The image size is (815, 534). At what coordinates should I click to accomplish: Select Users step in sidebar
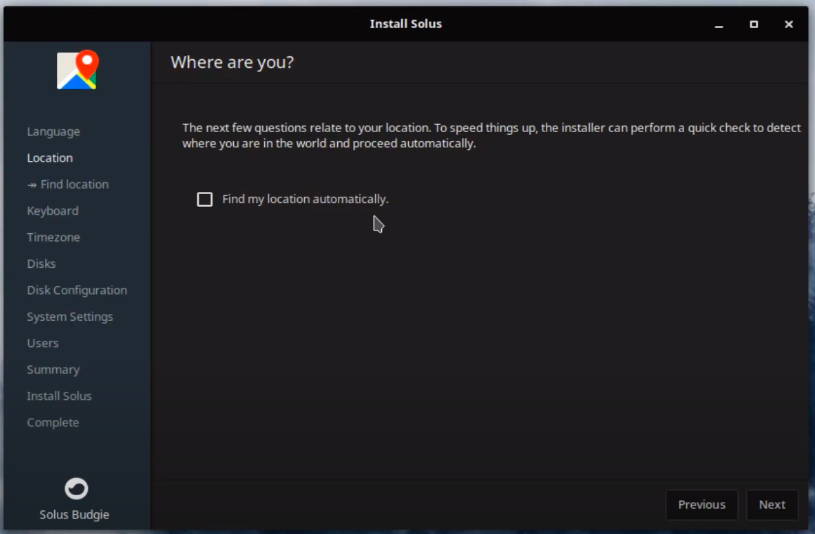coord(43,344)
